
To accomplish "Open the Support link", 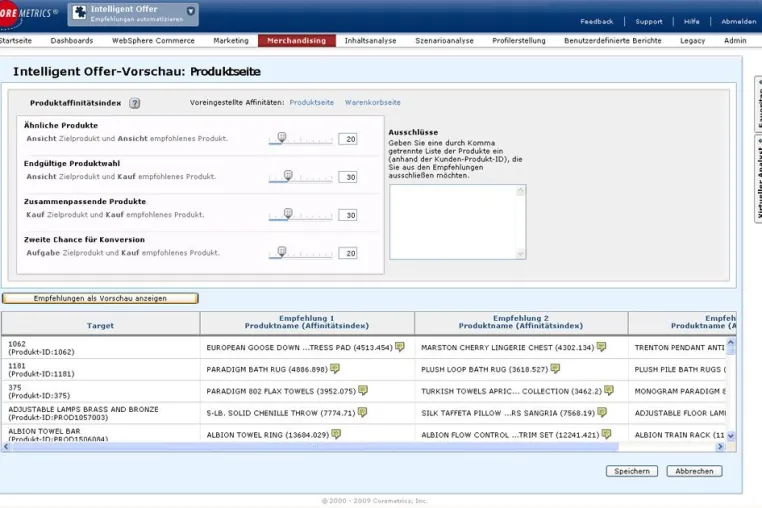I will (649, 22).
